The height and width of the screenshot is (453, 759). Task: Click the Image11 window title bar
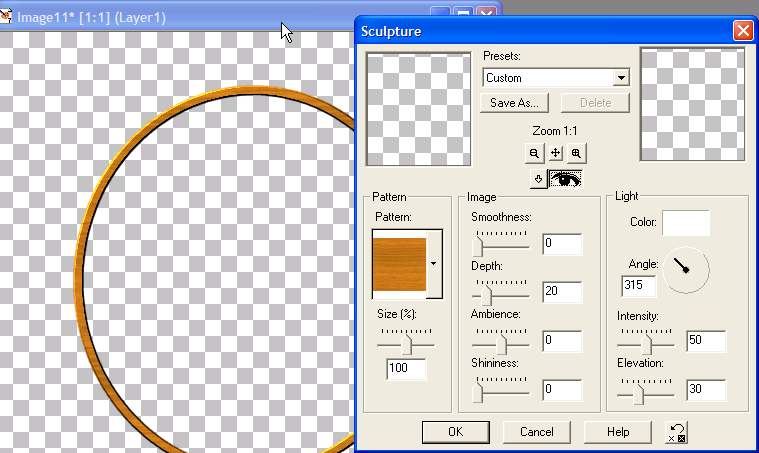coord(250,17)
